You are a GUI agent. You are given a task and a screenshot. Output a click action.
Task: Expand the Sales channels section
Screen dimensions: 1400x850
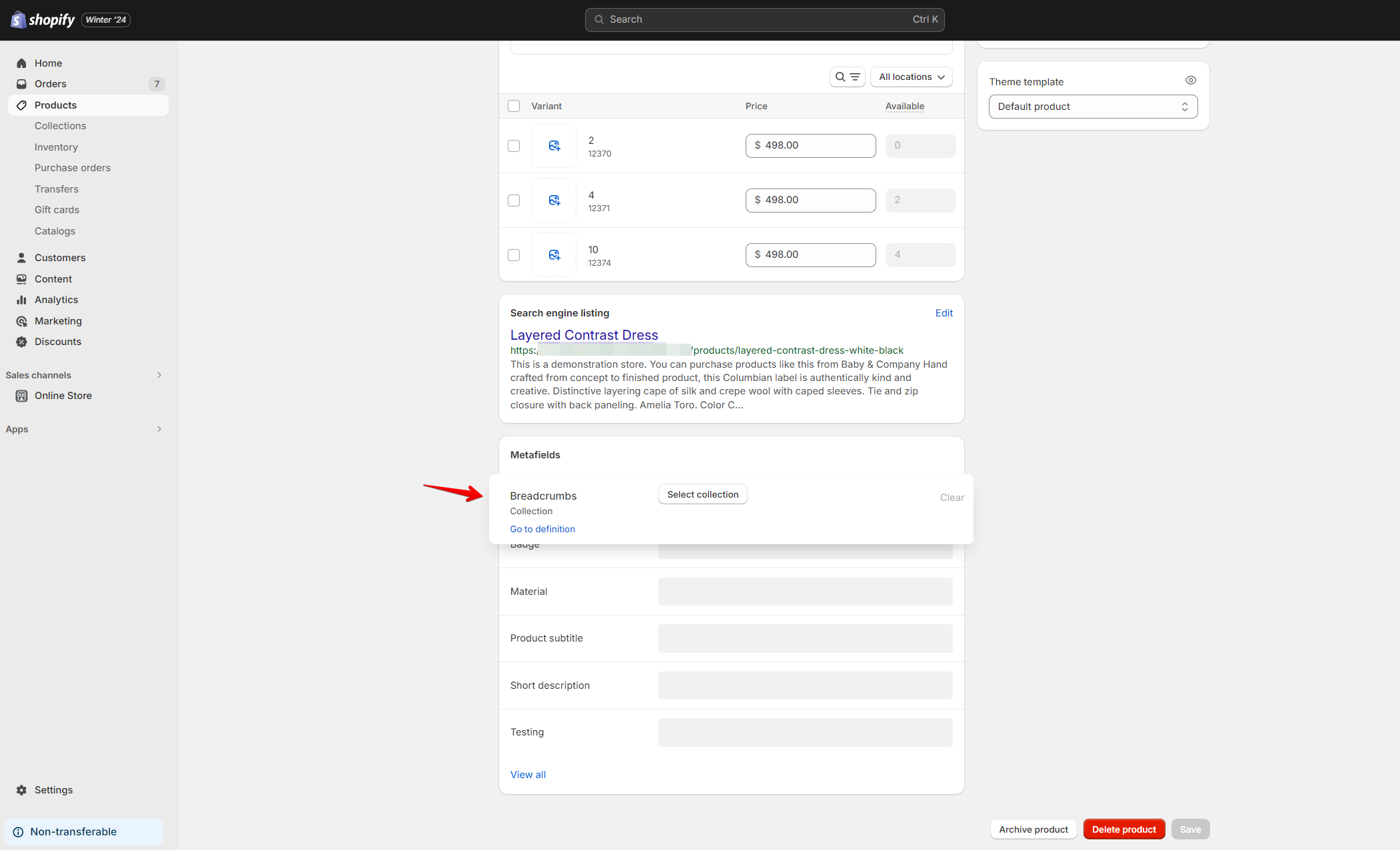pyautogui.click(x=159, y=375)
